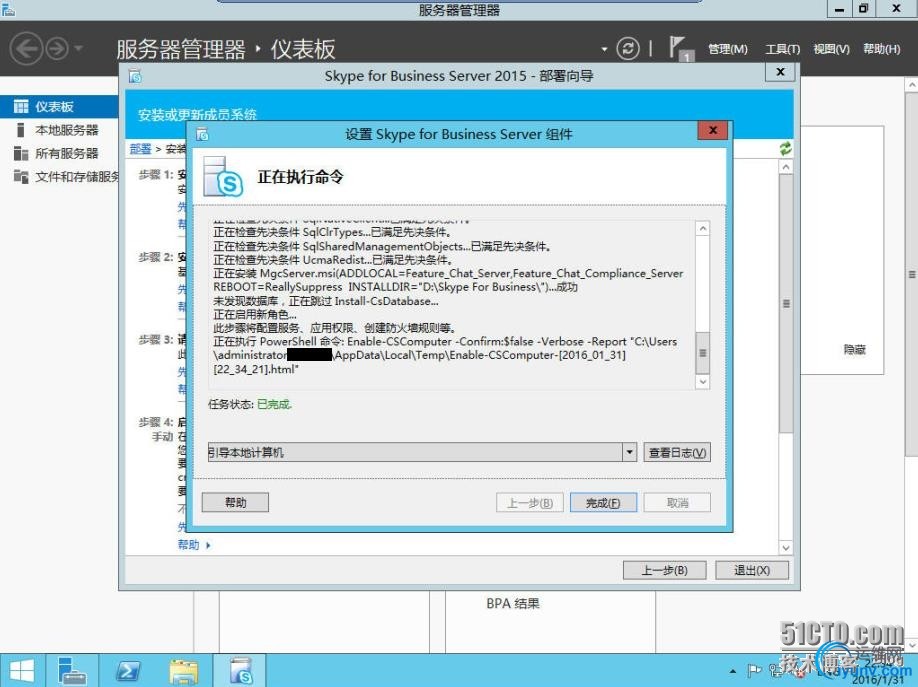Viewport: 918px width, 687px height.
Task: Click the 帮助 button in setup dialog
Action: (235, 503)
